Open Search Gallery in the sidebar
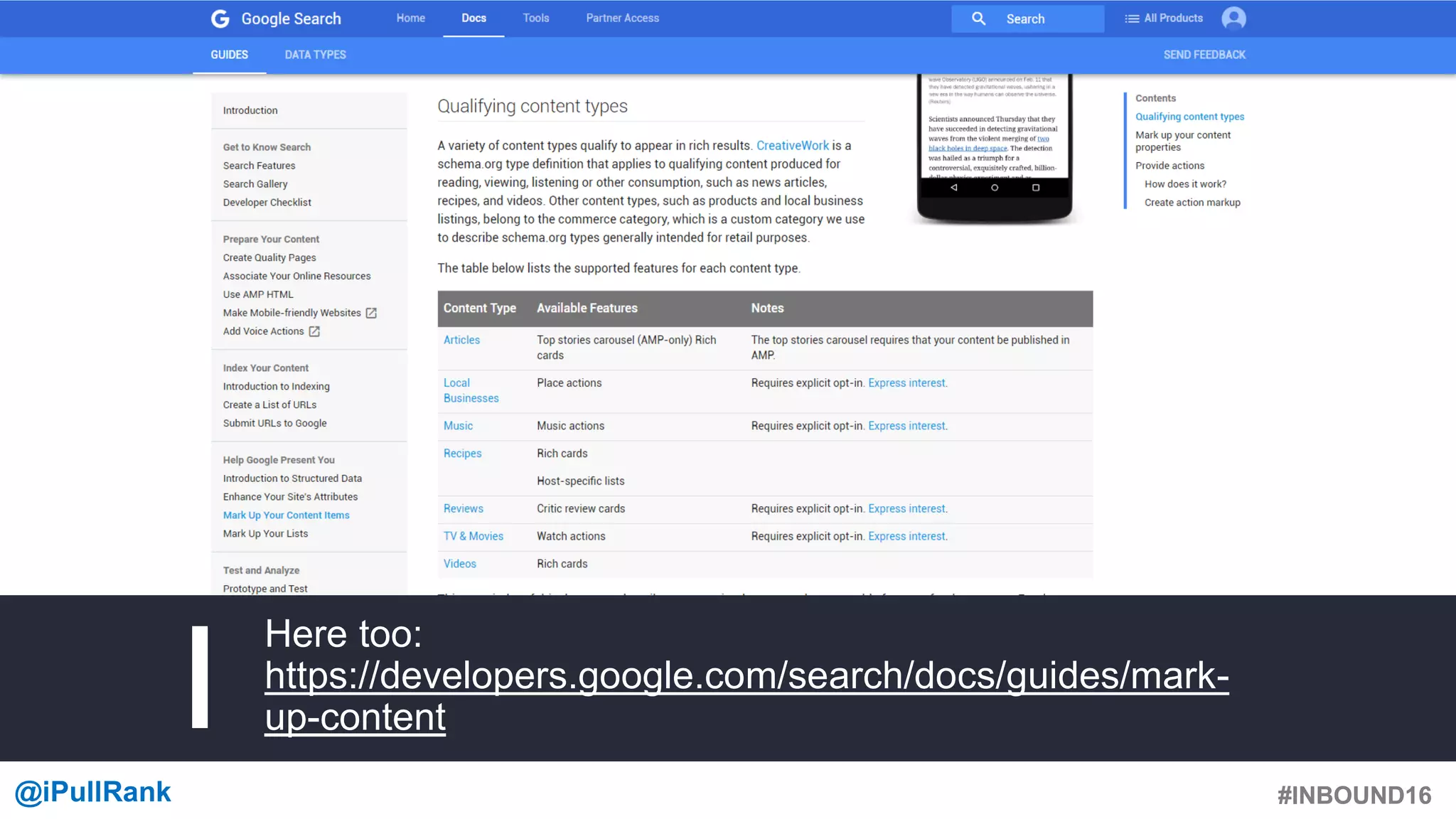1456x819 pixels. point(255,184)
